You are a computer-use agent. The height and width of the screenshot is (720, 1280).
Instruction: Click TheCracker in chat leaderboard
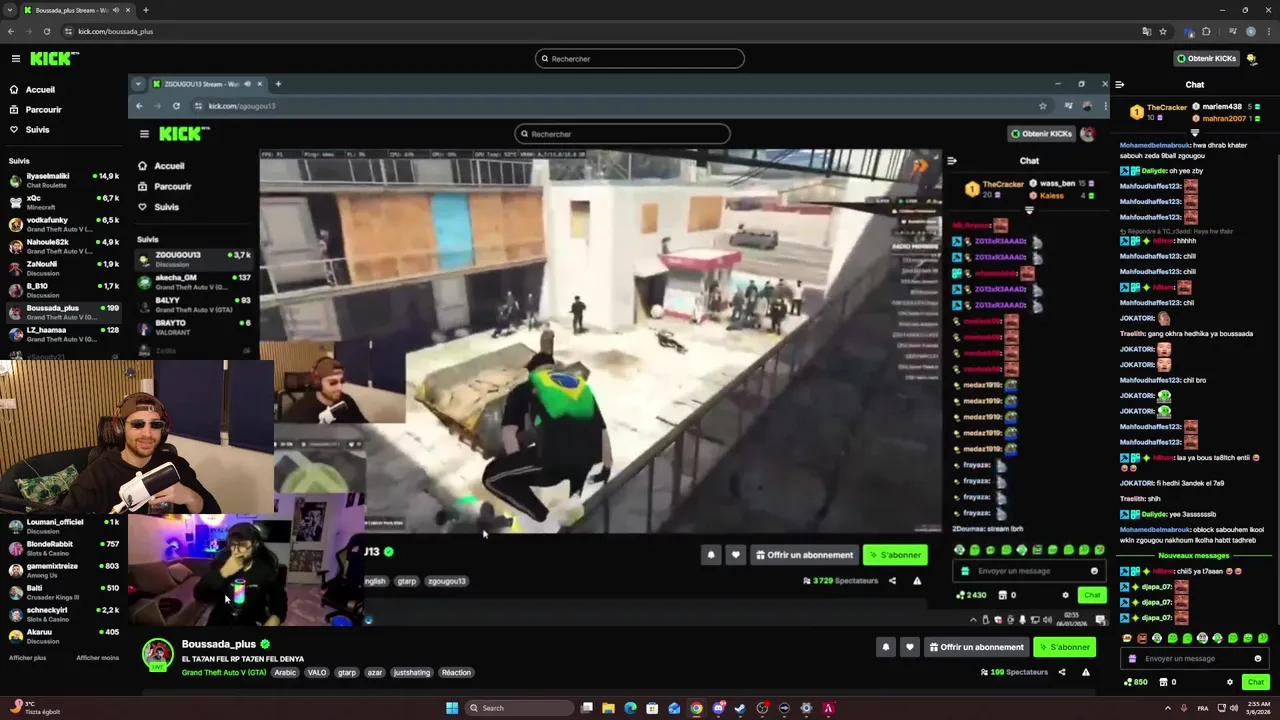click(x=1166, y=107)
